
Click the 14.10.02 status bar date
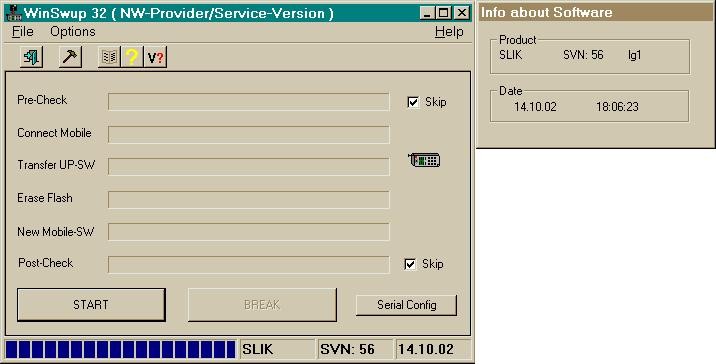point(433,349)
